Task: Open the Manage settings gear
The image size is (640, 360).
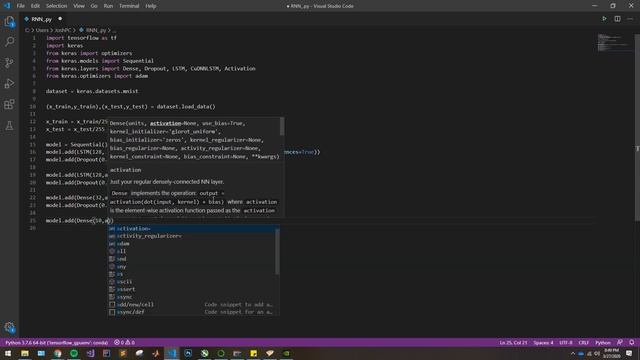Action: point(9,327)
